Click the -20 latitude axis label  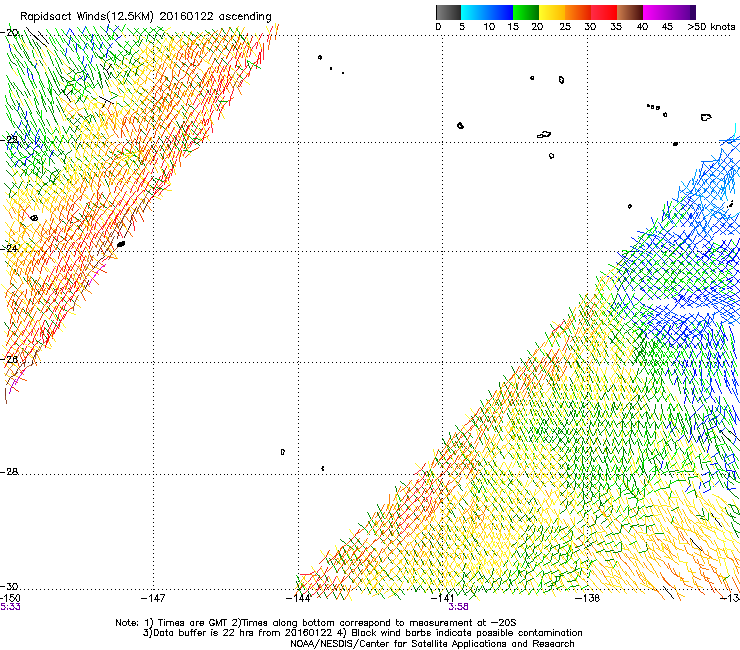tap(10, 33)
